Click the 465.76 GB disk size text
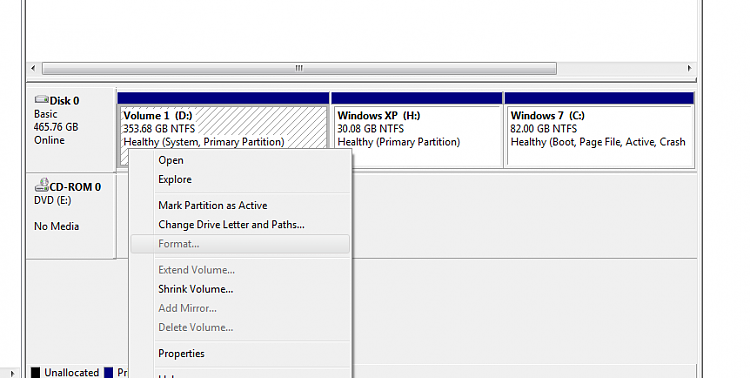The height and width of the screenshot is (378, 750). [x=56, y=127]
